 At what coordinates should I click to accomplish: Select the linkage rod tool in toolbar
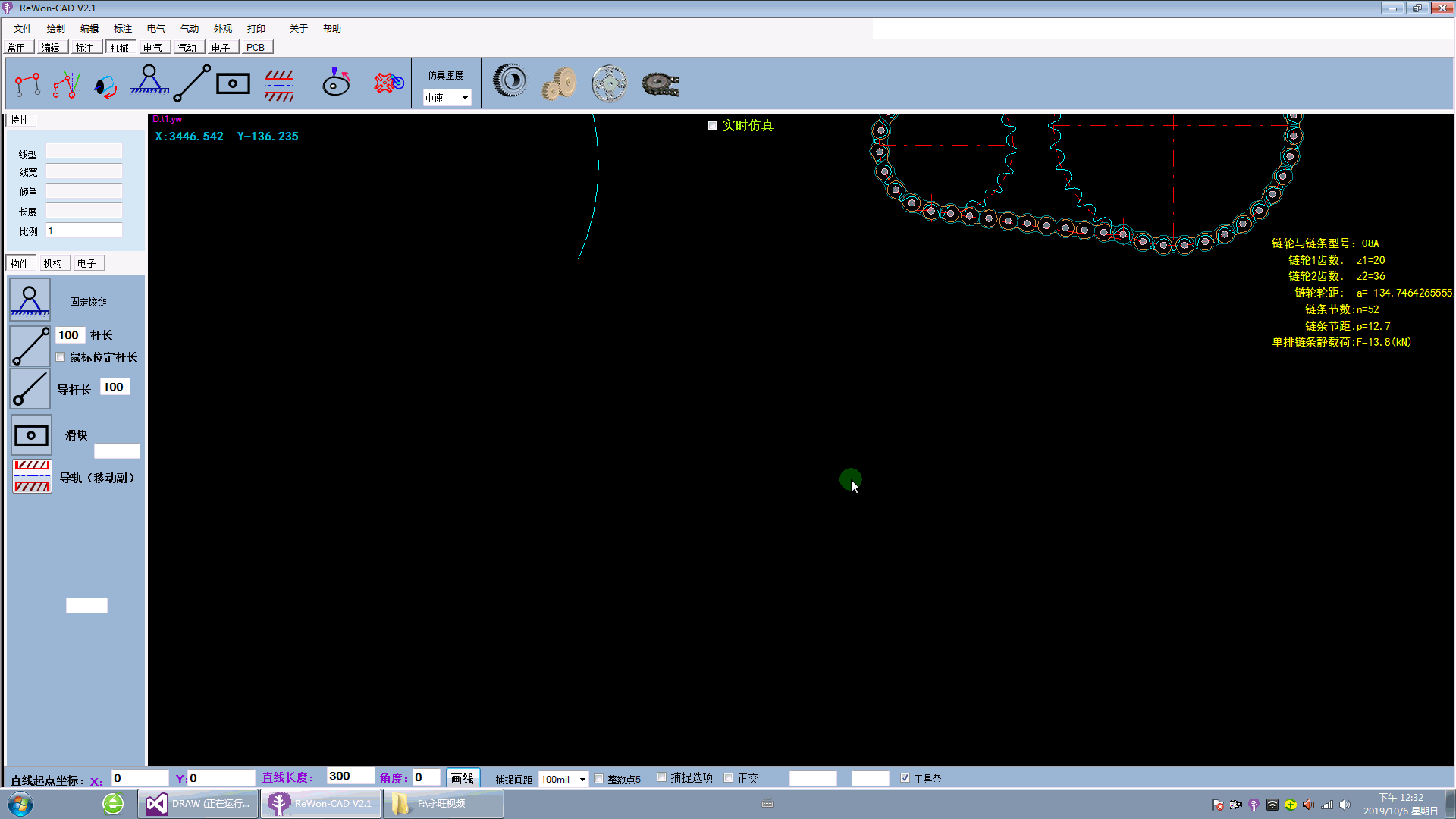(x=192, y=83)
